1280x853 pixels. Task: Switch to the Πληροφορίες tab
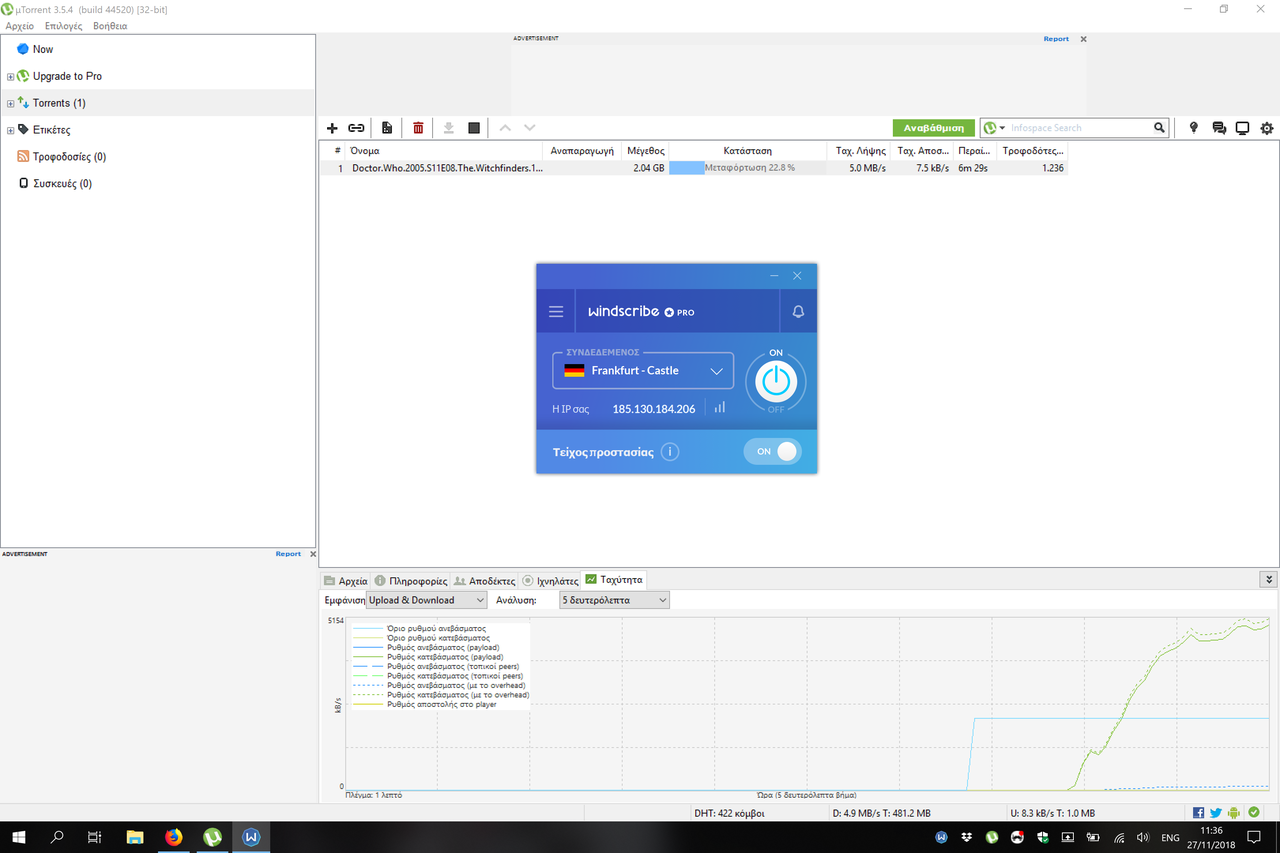coord(411,580)
